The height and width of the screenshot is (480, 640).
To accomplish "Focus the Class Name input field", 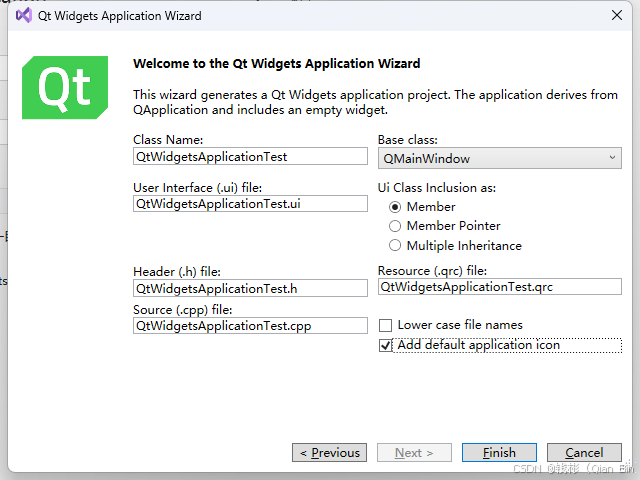I will pyautogui.click(x=250, y=156).
